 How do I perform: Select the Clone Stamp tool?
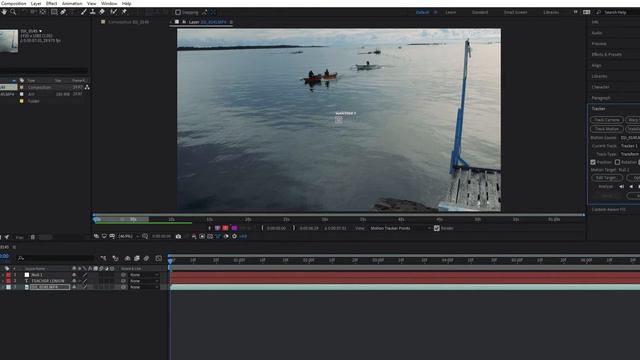[x=93, y=12]
